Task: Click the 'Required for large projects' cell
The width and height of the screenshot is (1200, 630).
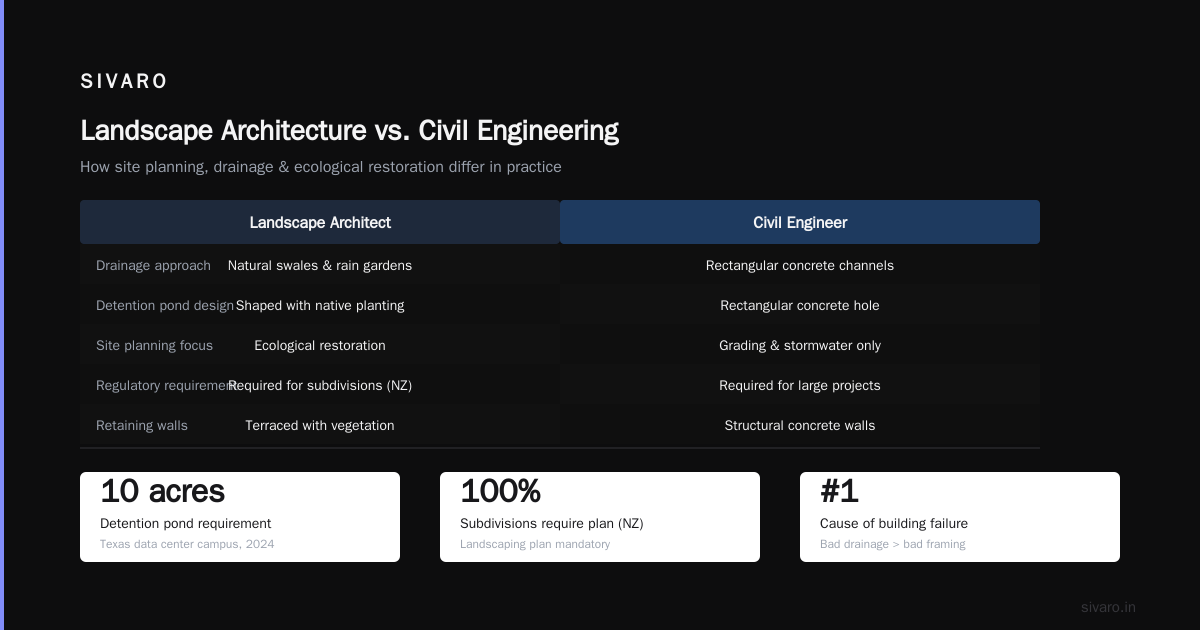Action: coord(800,386)
